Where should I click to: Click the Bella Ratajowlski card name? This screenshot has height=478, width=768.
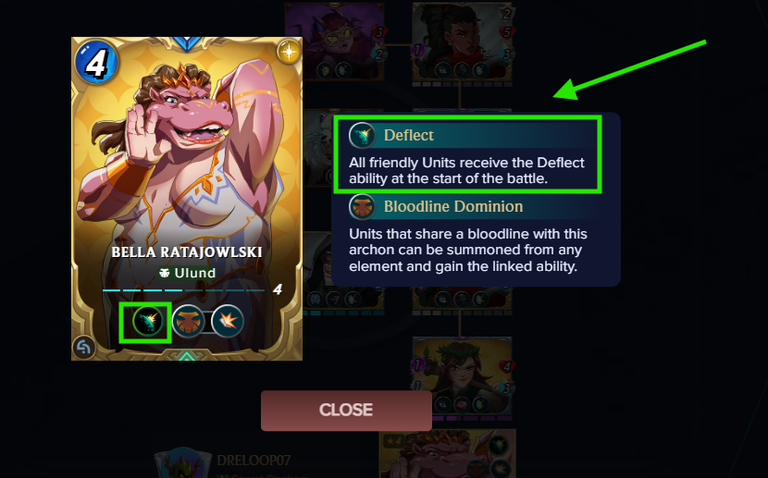pyautogui.click(x=187, y=252)
